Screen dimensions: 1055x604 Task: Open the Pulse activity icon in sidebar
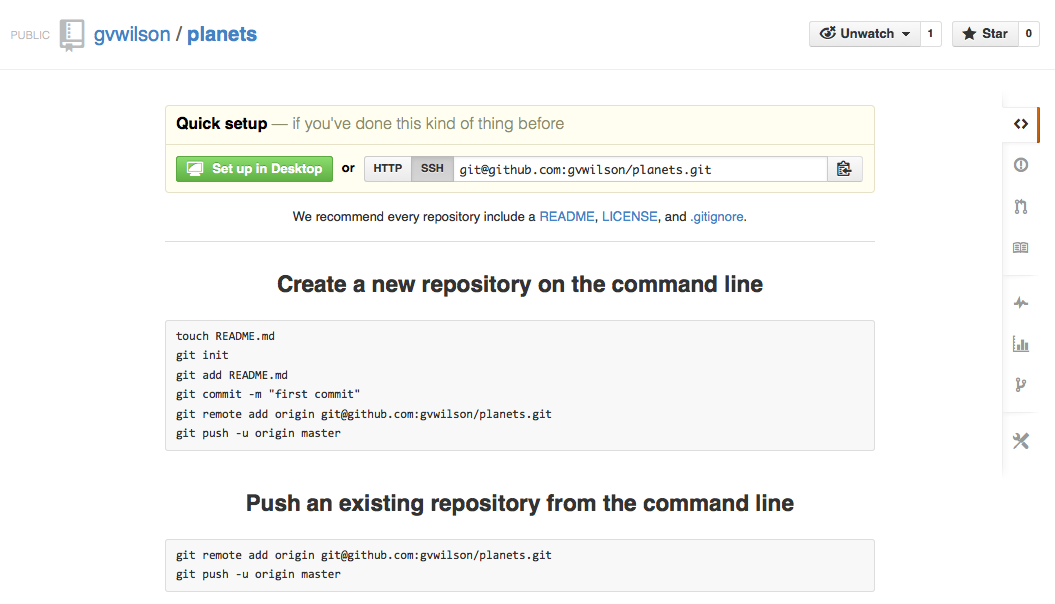pos(1021,303)
